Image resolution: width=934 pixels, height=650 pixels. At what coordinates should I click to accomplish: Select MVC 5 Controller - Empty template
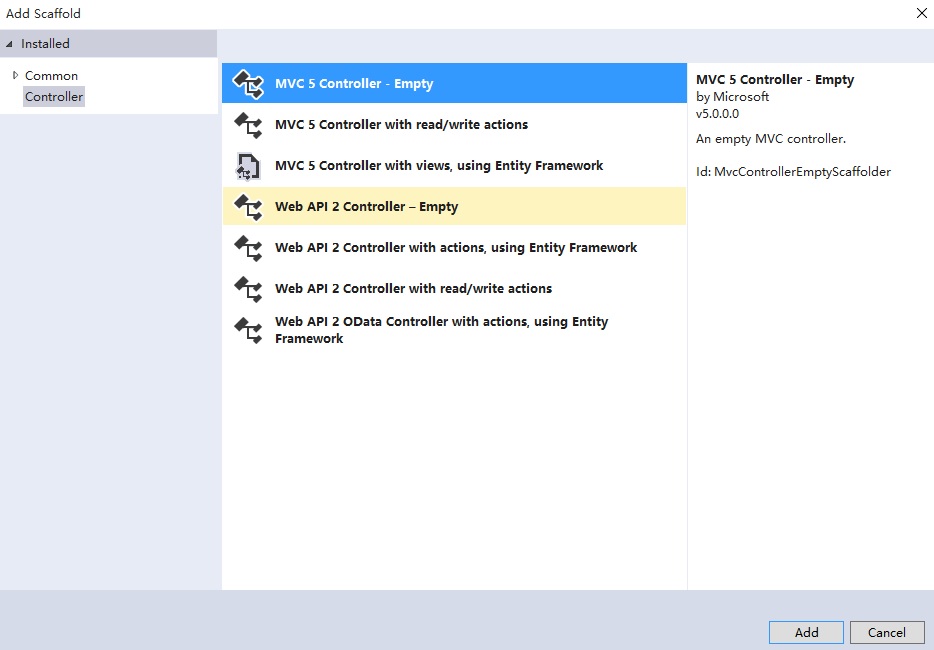pyautogui.click(x=454, y=83)
